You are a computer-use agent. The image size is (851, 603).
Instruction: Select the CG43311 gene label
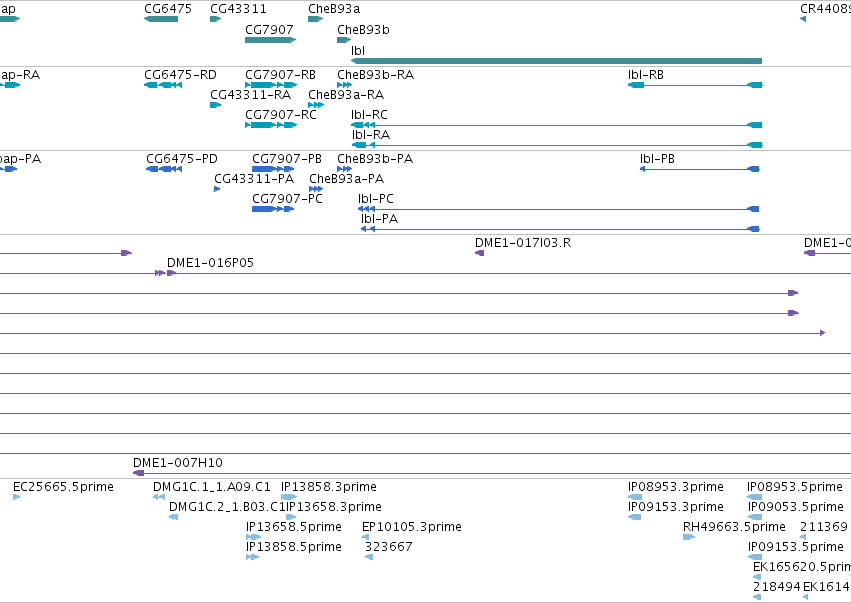pos(238,9)
